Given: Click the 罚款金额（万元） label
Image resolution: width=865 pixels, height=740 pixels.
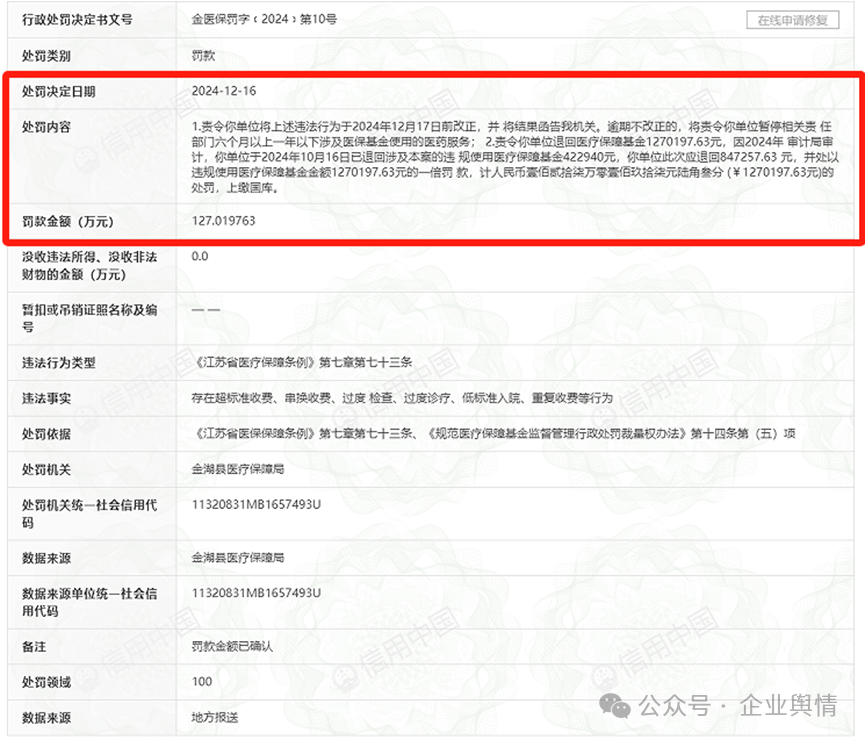Looking at the screenshot, I should 68,220.
